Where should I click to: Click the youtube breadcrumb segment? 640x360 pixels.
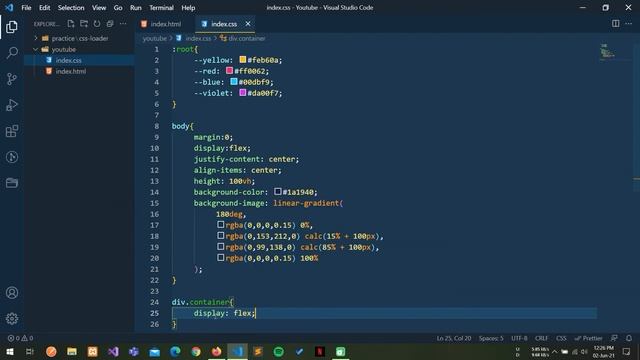point(155,38)
